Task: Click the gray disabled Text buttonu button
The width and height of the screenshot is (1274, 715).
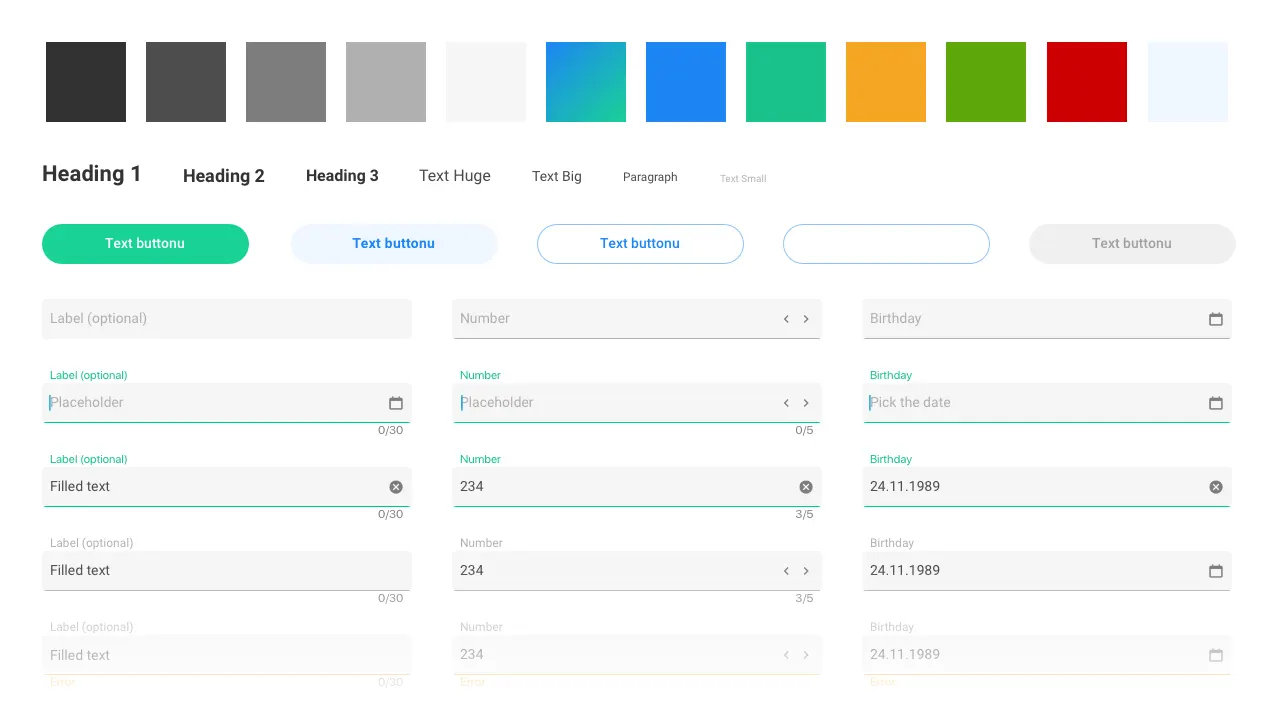Action: point(1132,244)
